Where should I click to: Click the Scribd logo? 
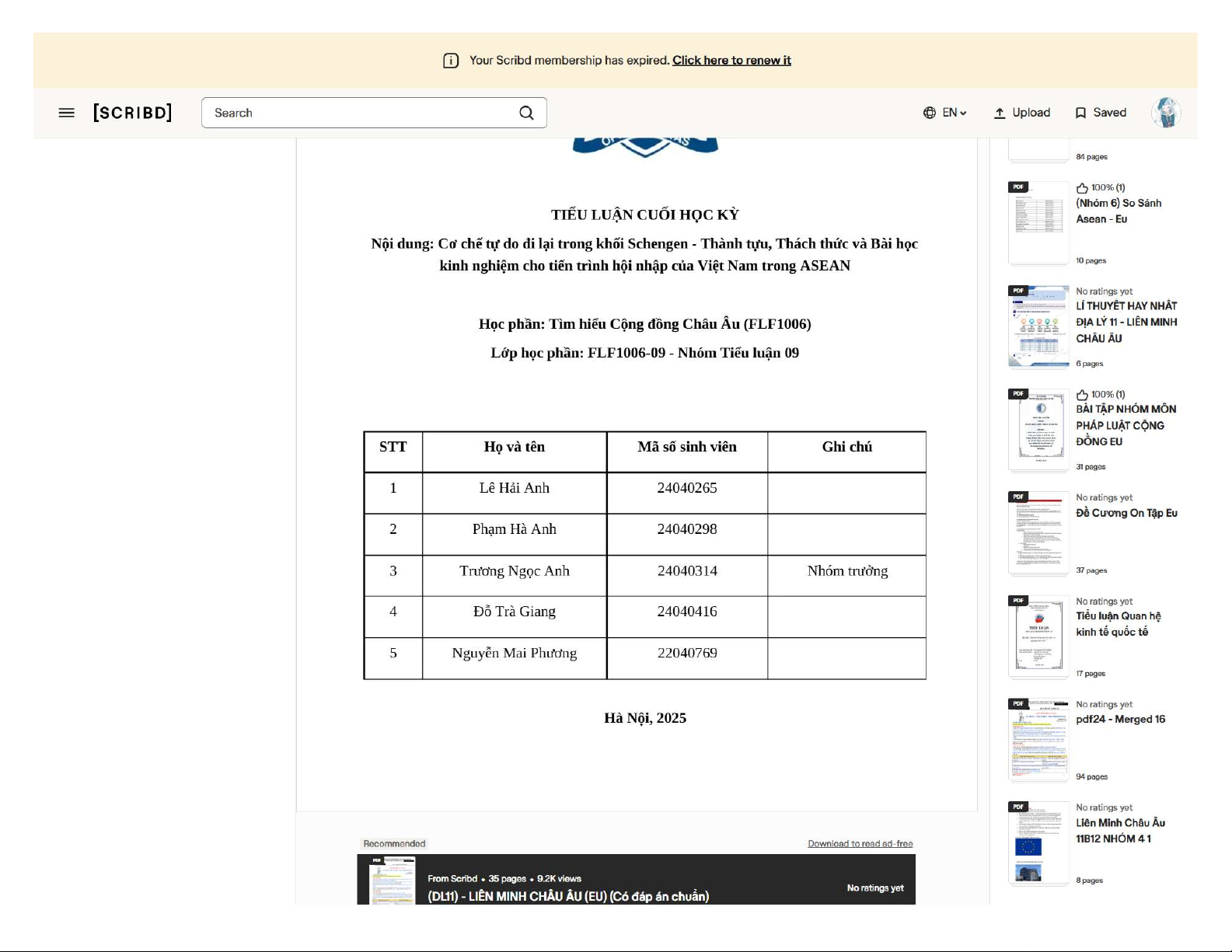(x=132, y=113)
